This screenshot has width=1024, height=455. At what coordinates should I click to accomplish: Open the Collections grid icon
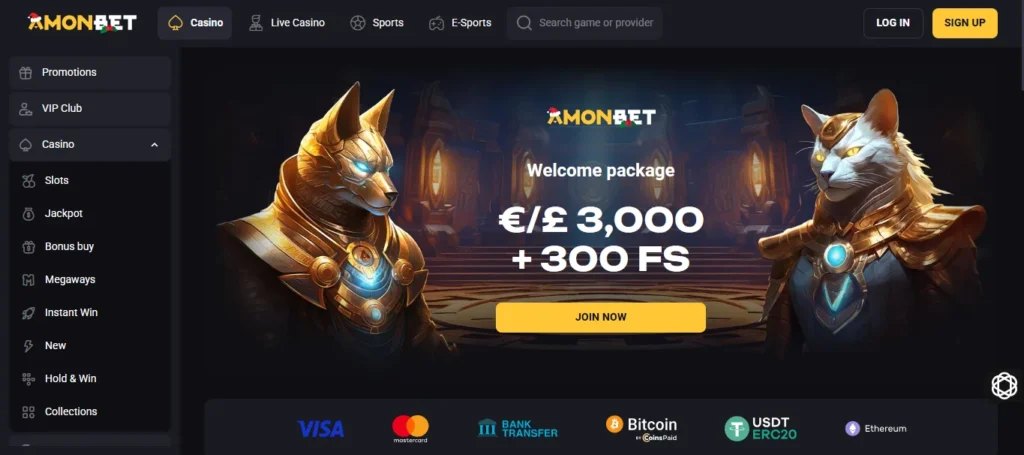click(28, 412)
